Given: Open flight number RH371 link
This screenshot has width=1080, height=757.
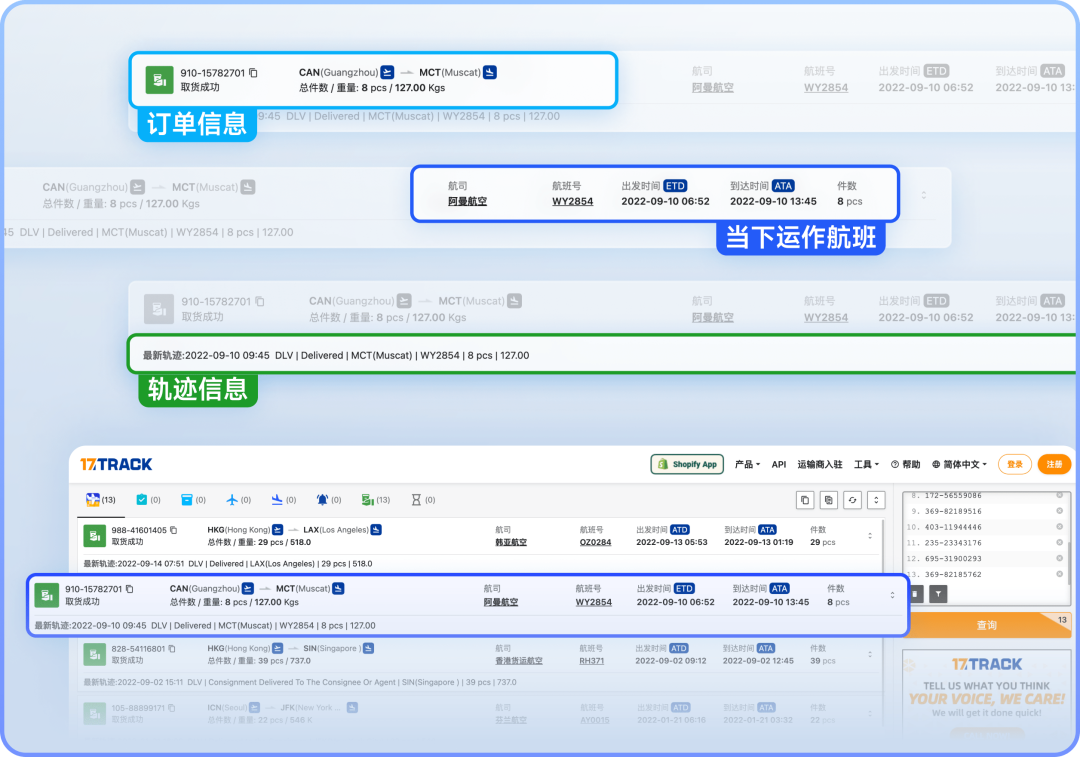Looking at the screenshot, I should [x=592, y=661].
